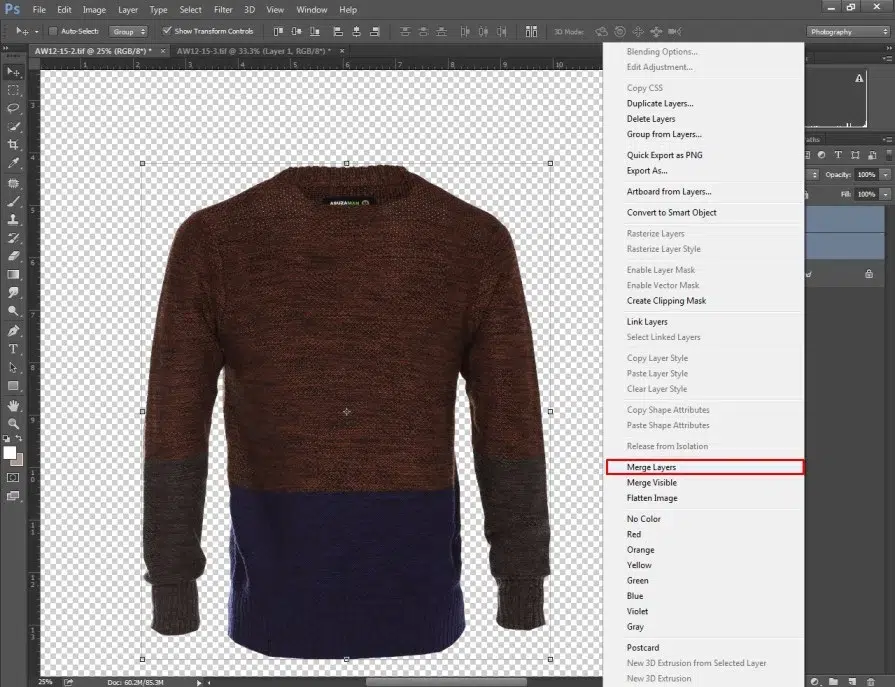Image resolution: width=895 pixels, height=687 pixels.
Task: Select the Eraser tool
Action: point(13,256)
